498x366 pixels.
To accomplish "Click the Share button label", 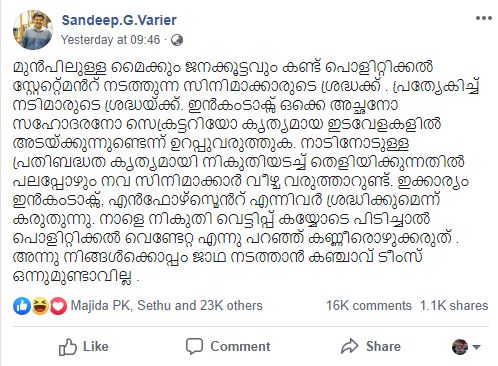I will pos(383,347).
